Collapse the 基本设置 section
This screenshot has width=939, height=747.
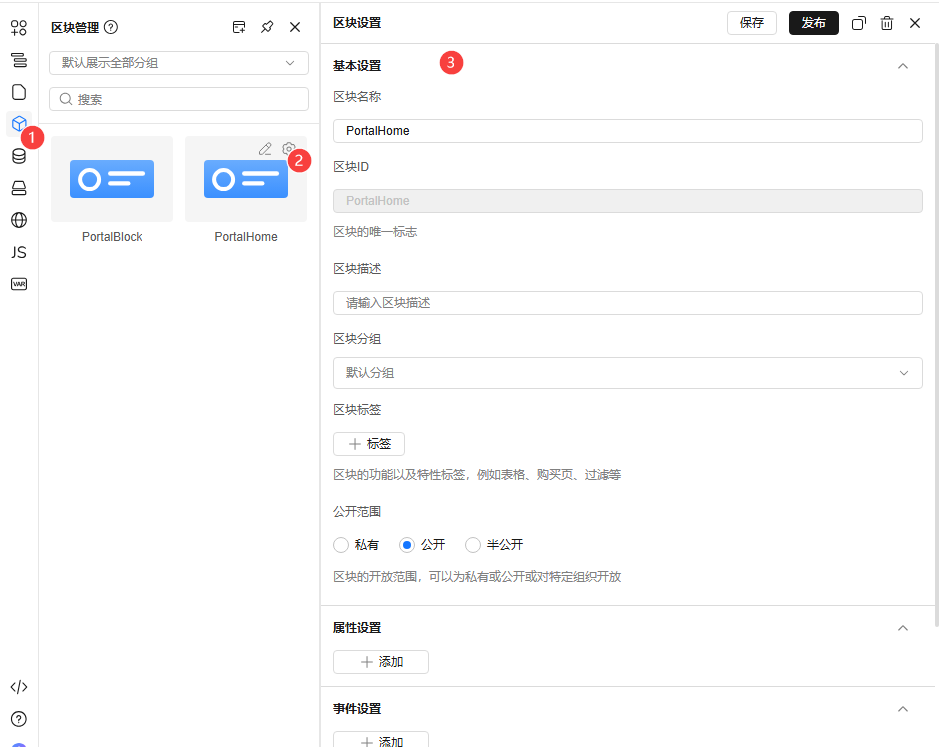(903, 64)
